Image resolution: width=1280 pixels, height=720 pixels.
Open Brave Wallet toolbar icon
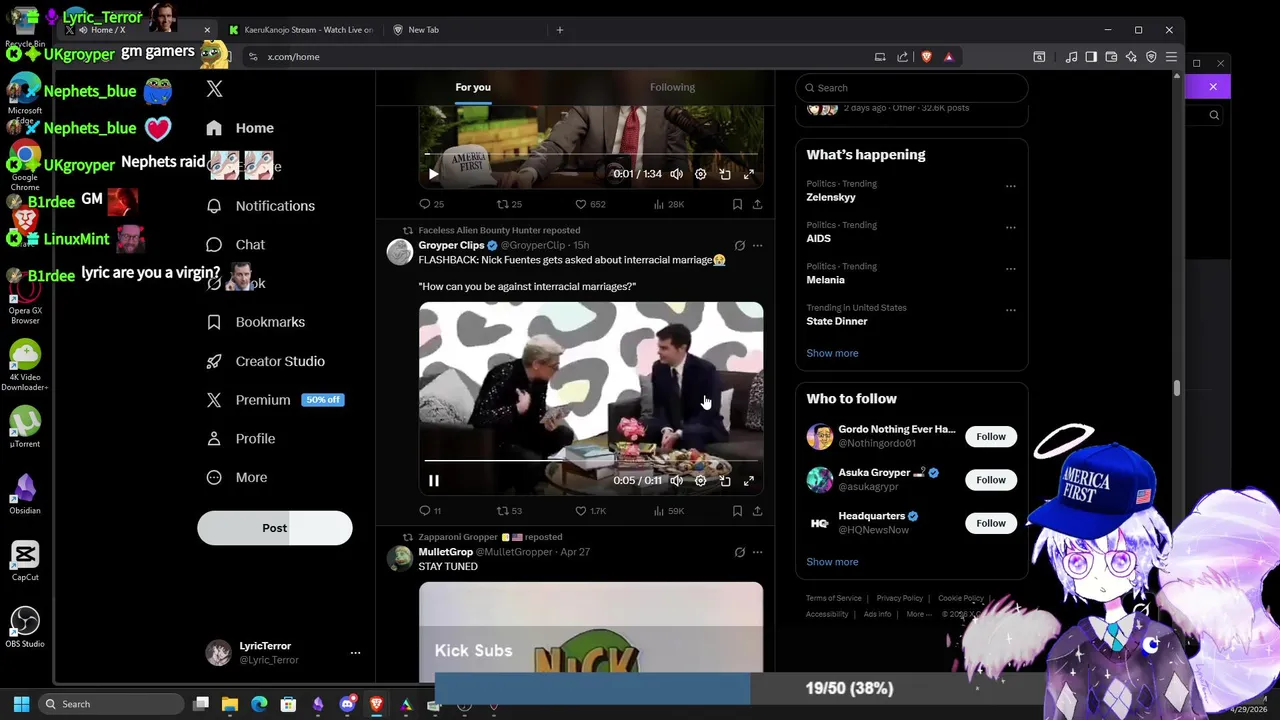1111,57
